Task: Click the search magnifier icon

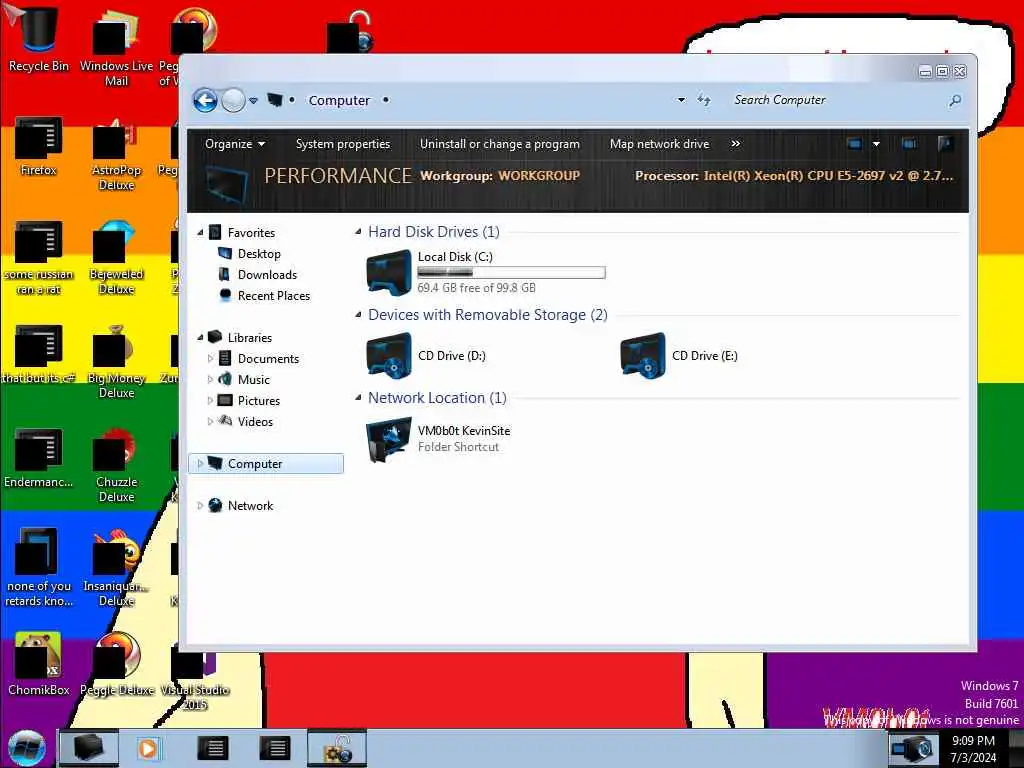Action: (955, 101)
